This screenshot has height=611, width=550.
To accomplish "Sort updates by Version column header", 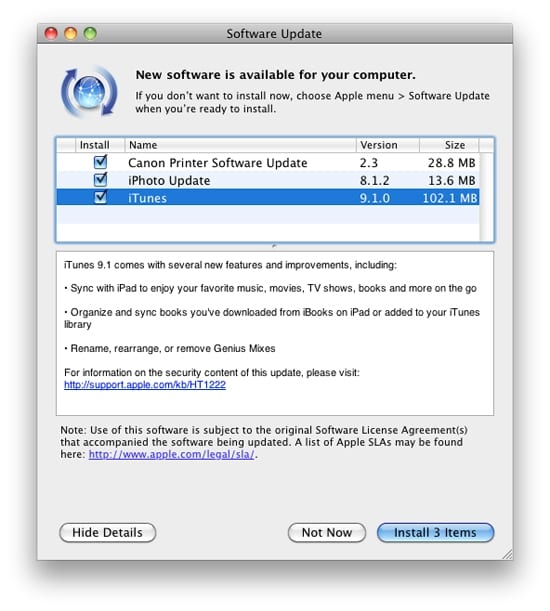I will (387, 145).
